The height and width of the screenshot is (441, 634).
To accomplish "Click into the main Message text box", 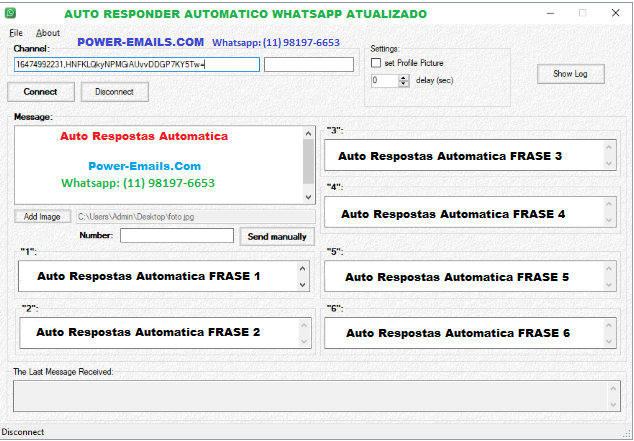I will (158, 165).
